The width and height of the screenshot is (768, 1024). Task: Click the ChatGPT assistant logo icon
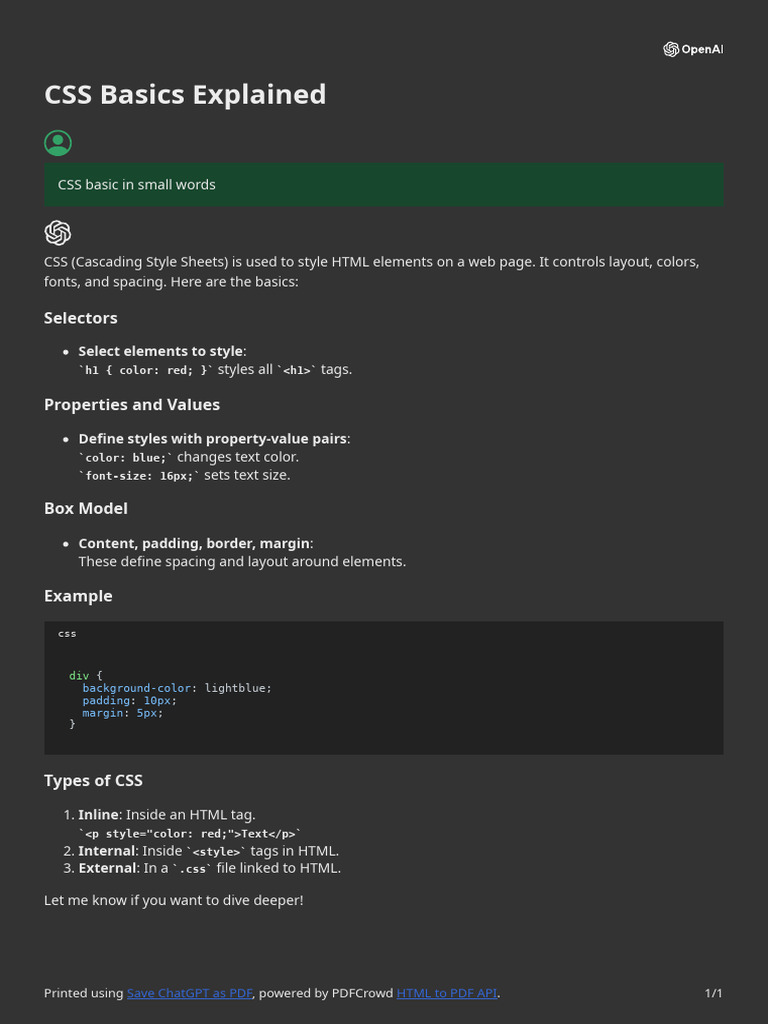[58, 233]
